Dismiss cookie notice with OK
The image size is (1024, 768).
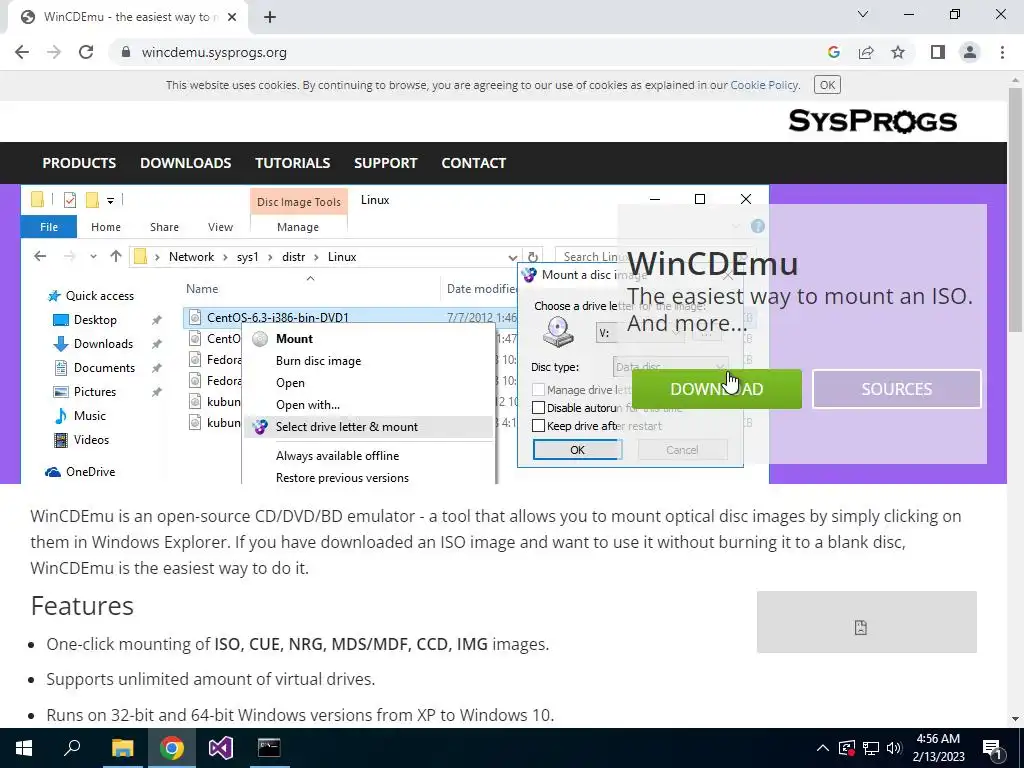click(827, 85)
